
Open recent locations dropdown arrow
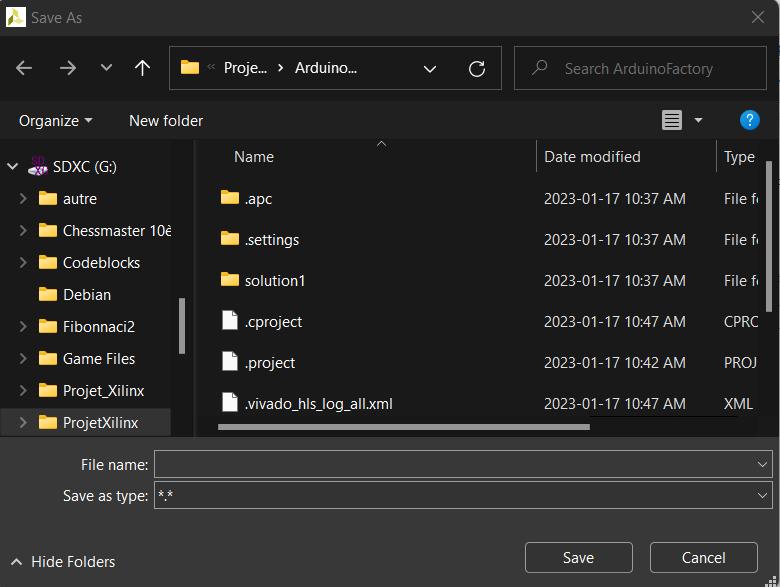tap(106, 68)
